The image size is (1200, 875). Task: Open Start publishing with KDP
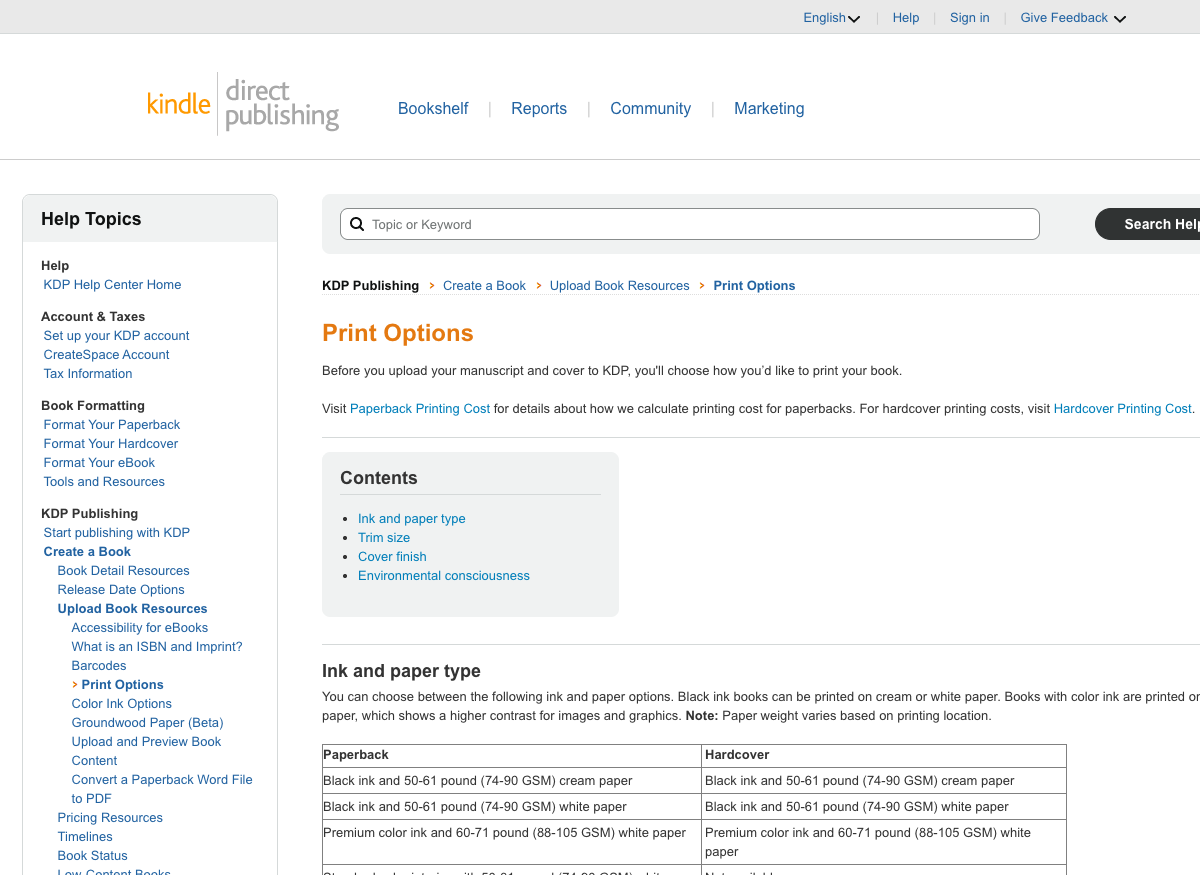click(116, 532)
